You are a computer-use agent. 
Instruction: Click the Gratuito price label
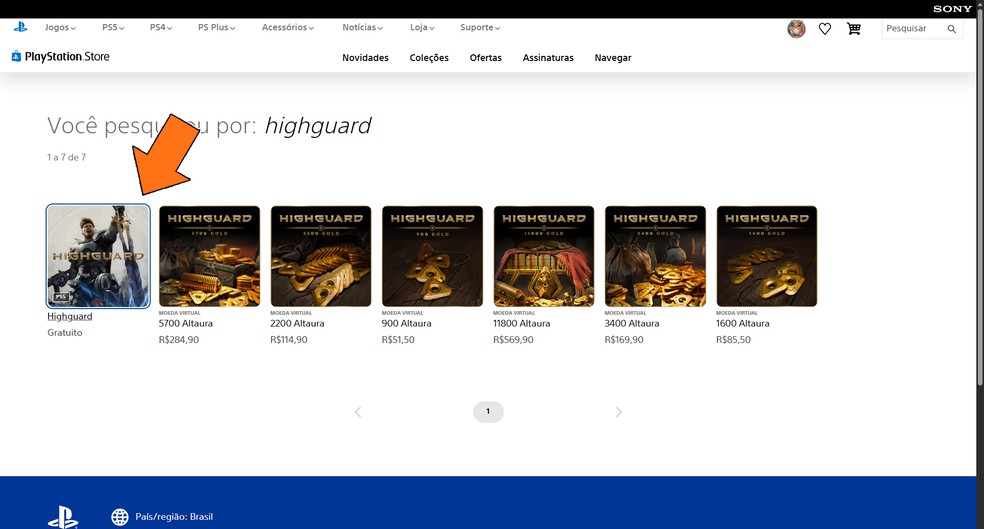pos(65,333)
